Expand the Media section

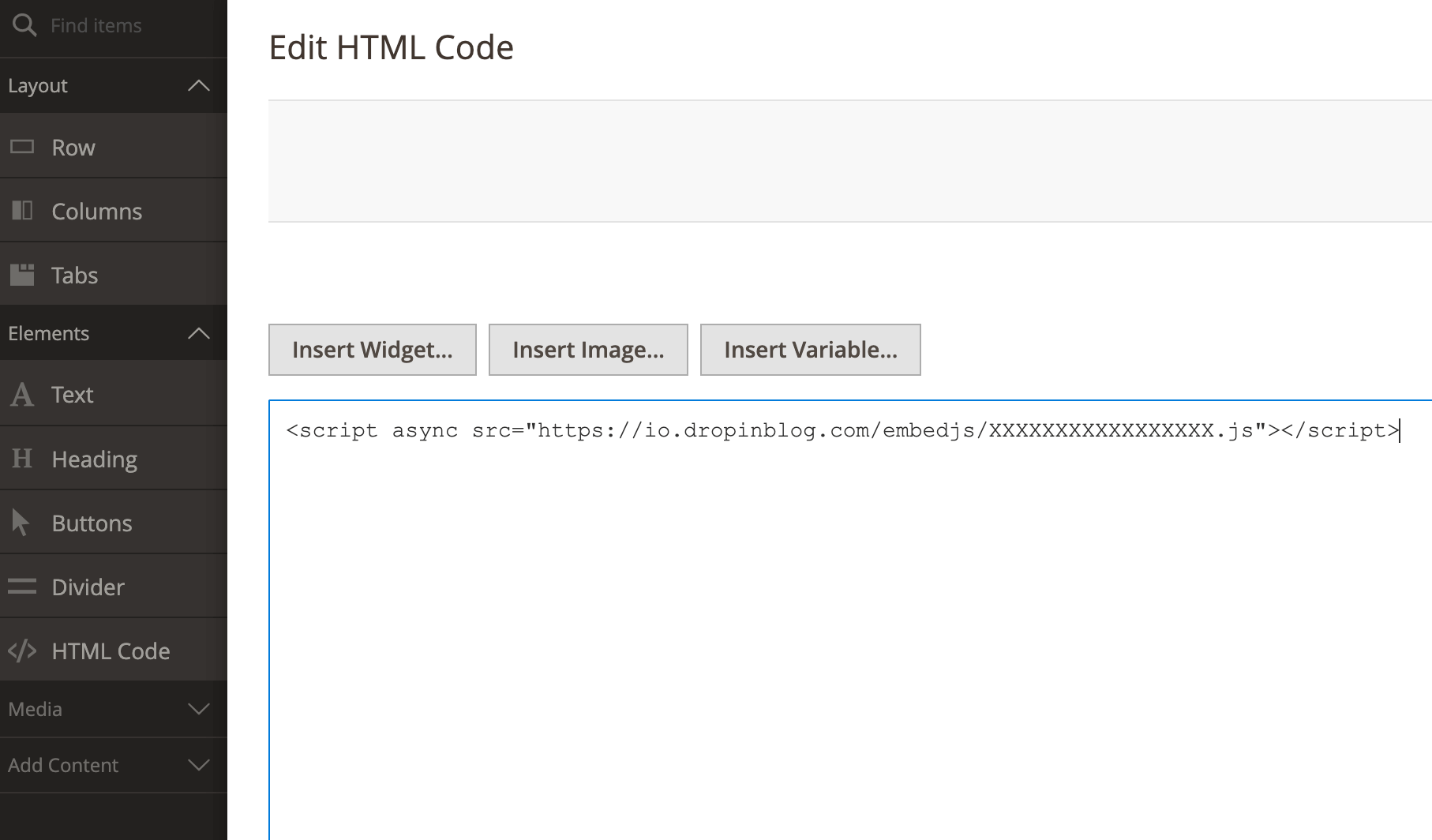click(199, 709)
